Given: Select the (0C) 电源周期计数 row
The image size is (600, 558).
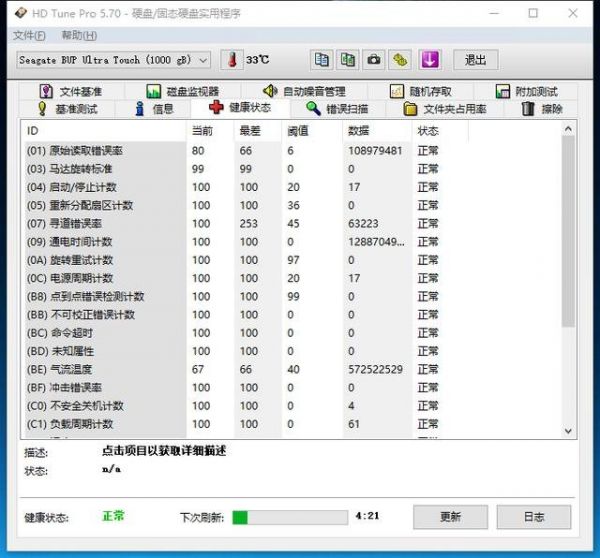Looking at the screenshot, I should 245,278.
